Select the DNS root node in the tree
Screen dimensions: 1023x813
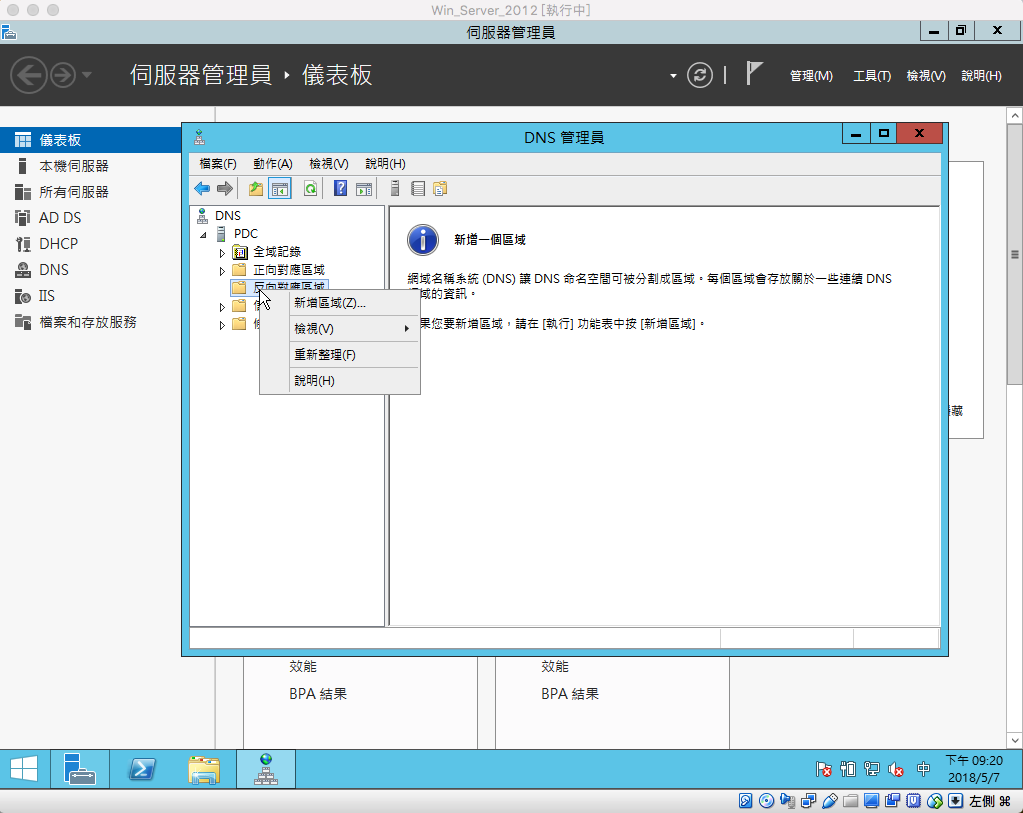228,215
